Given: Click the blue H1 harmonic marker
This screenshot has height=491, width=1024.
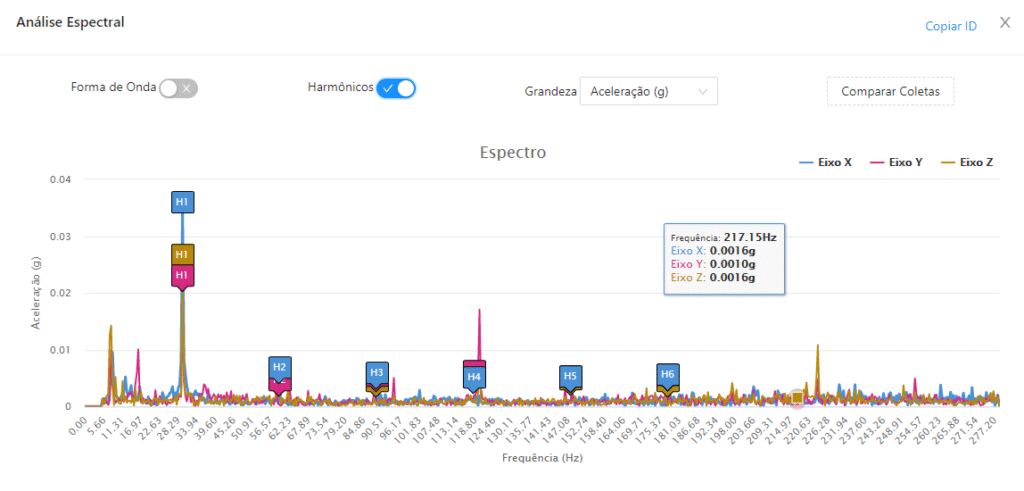Looking at the screenshot, I should click(x=182, y=202).
